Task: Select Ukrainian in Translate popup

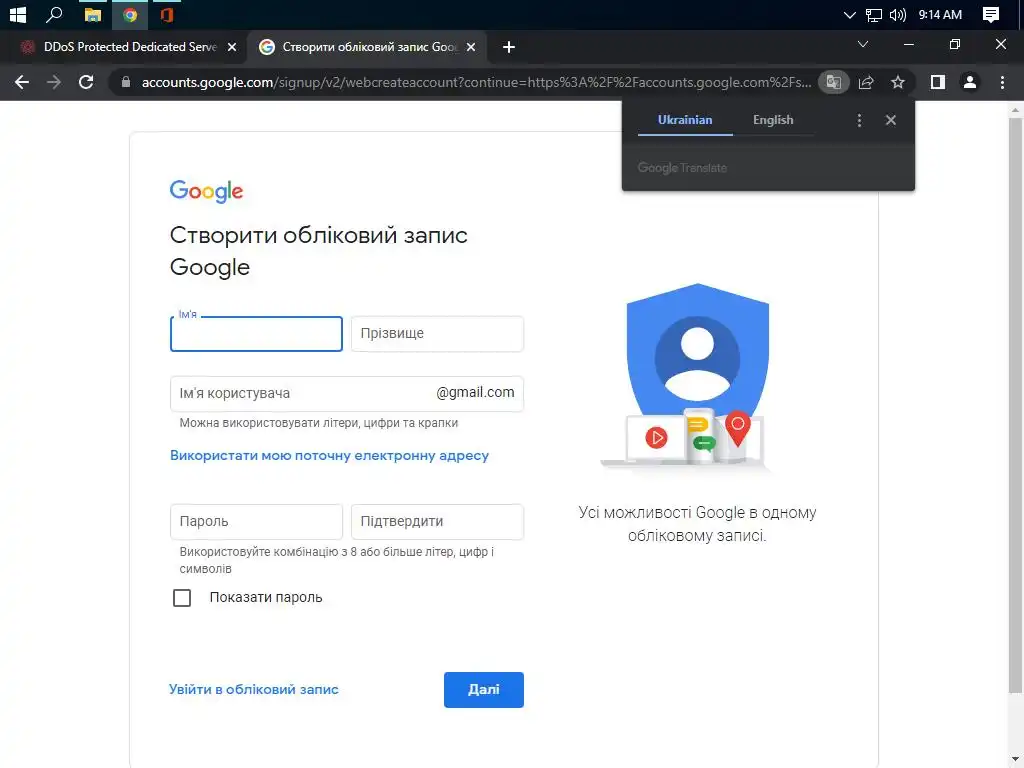Action: click(x=685, y=120)
